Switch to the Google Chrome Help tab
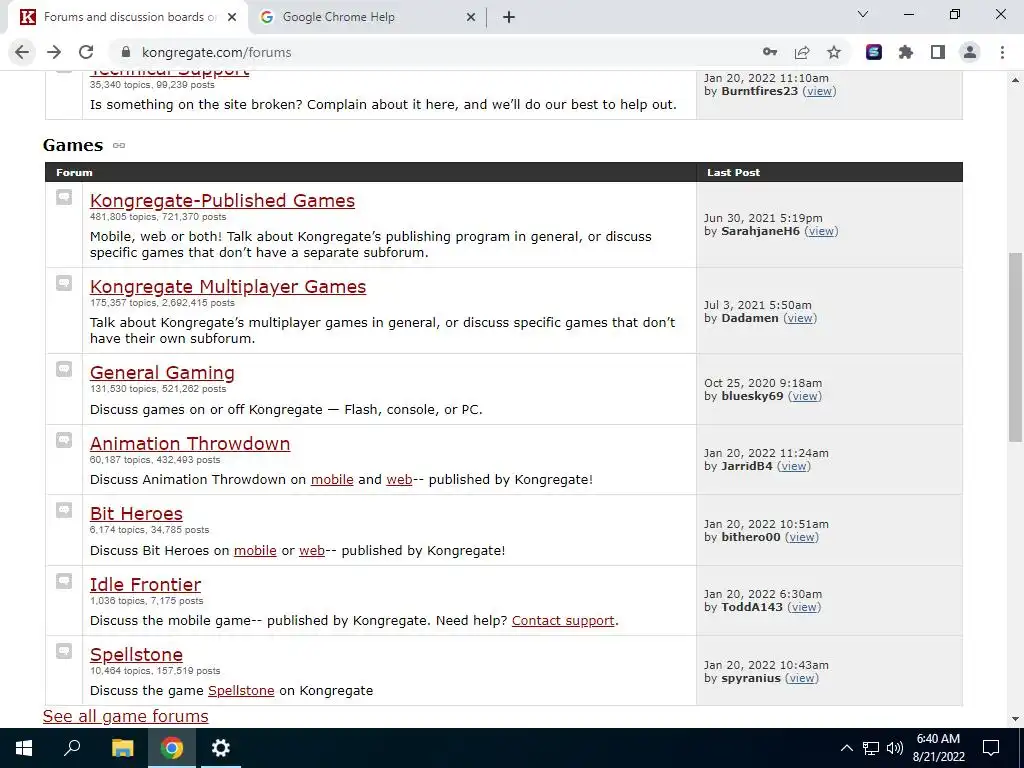 [x=367, y=18]
